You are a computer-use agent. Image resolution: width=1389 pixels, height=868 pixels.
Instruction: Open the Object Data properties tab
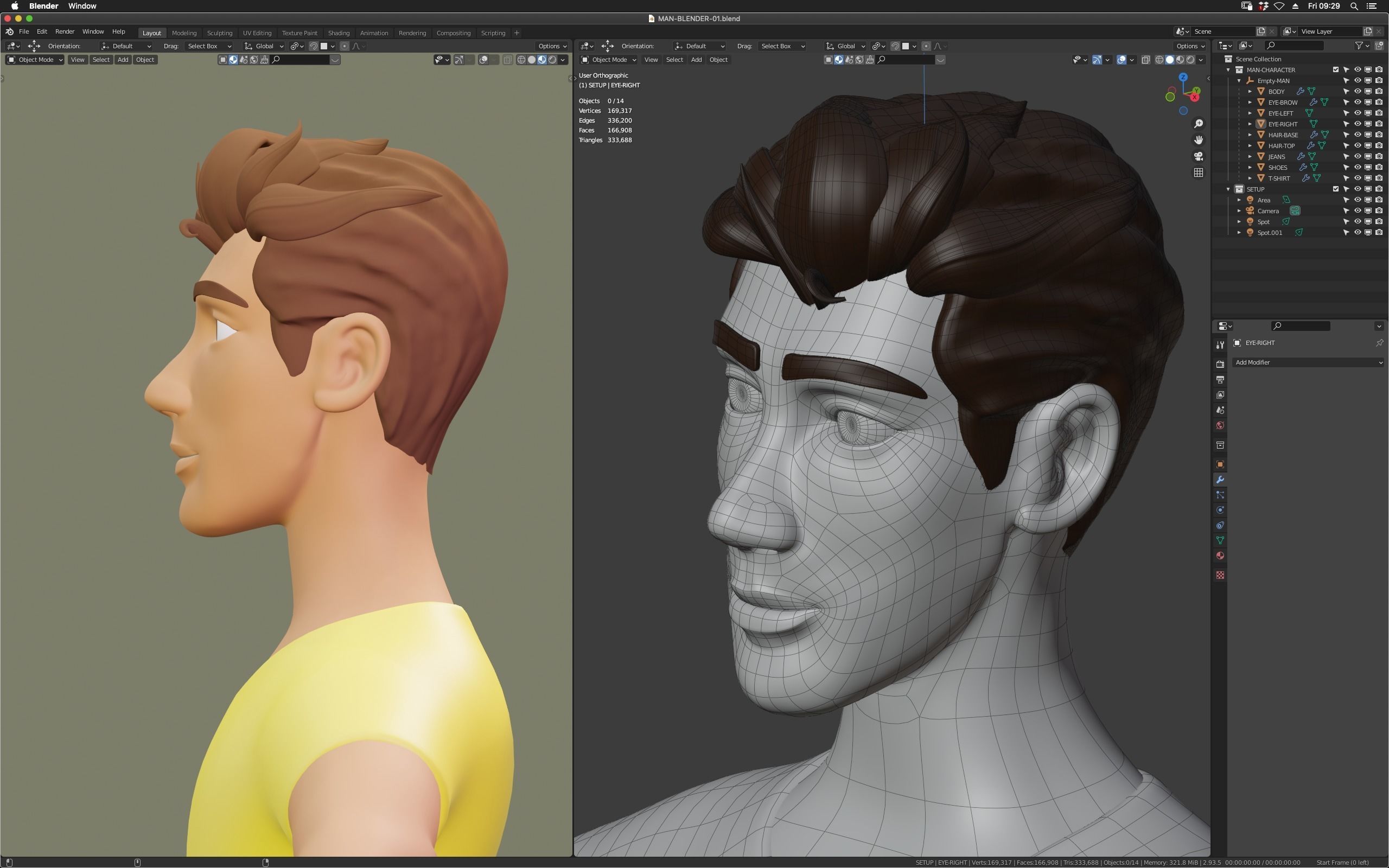[1220, 540]
